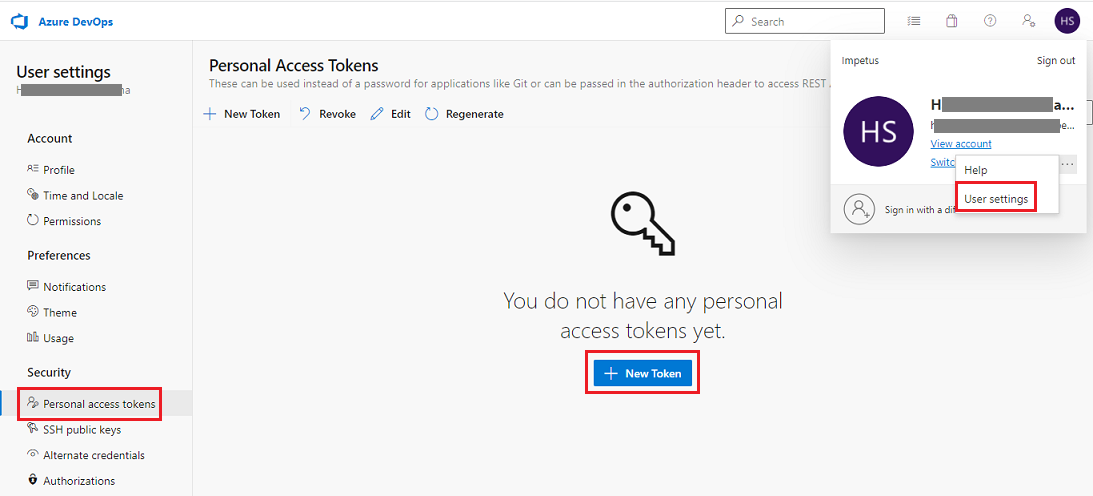The width and height of the screenshot is (1093, 496).
Task: Click the small HS avatar in header
Action: coord(1067,21)
